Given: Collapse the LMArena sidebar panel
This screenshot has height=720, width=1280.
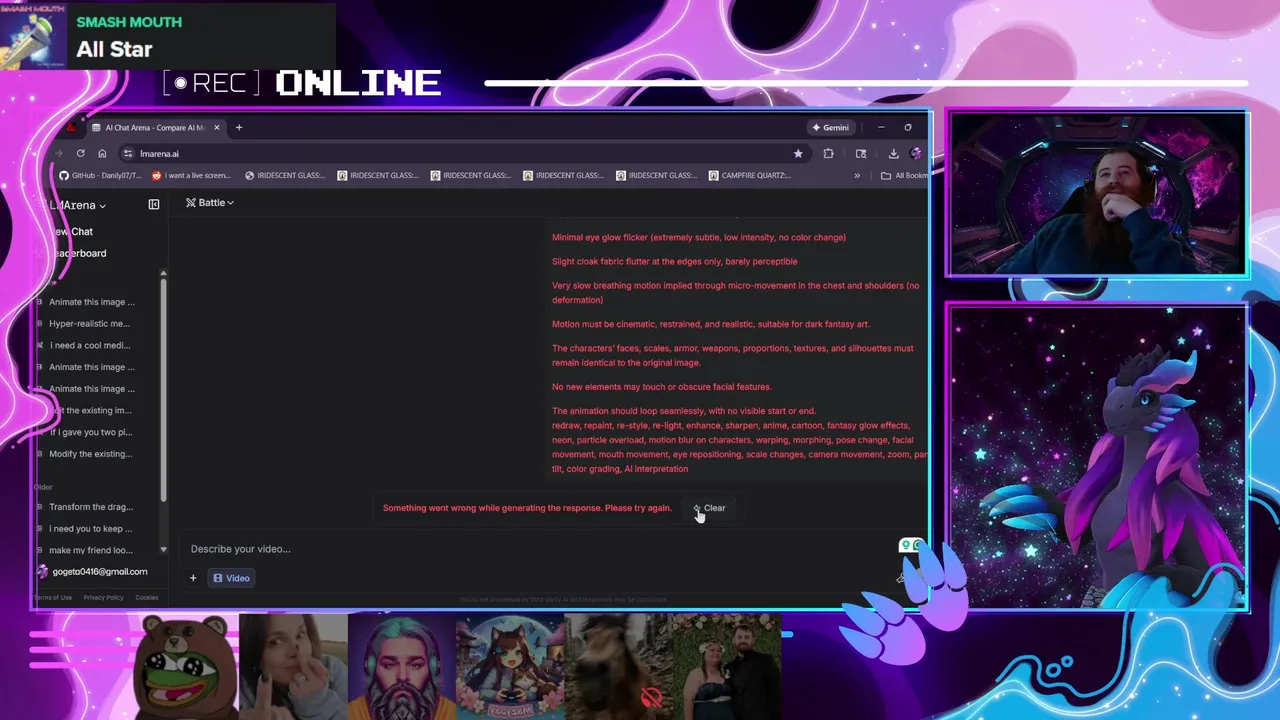Looking at the screenshot, I should coord(154,204).
